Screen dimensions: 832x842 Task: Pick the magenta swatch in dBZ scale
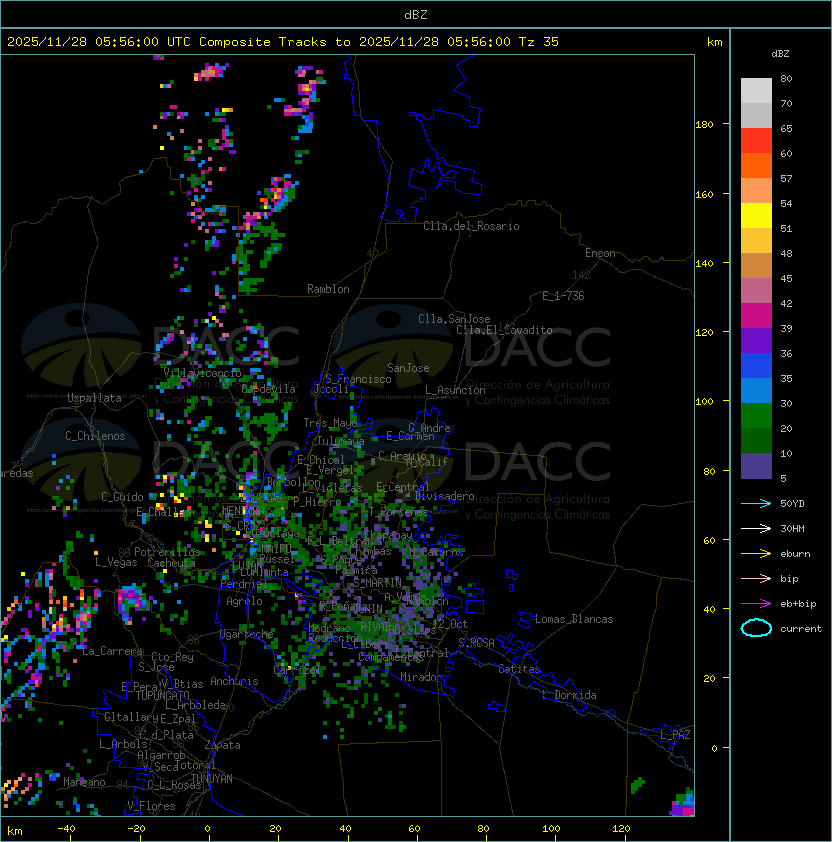[756, 315]
